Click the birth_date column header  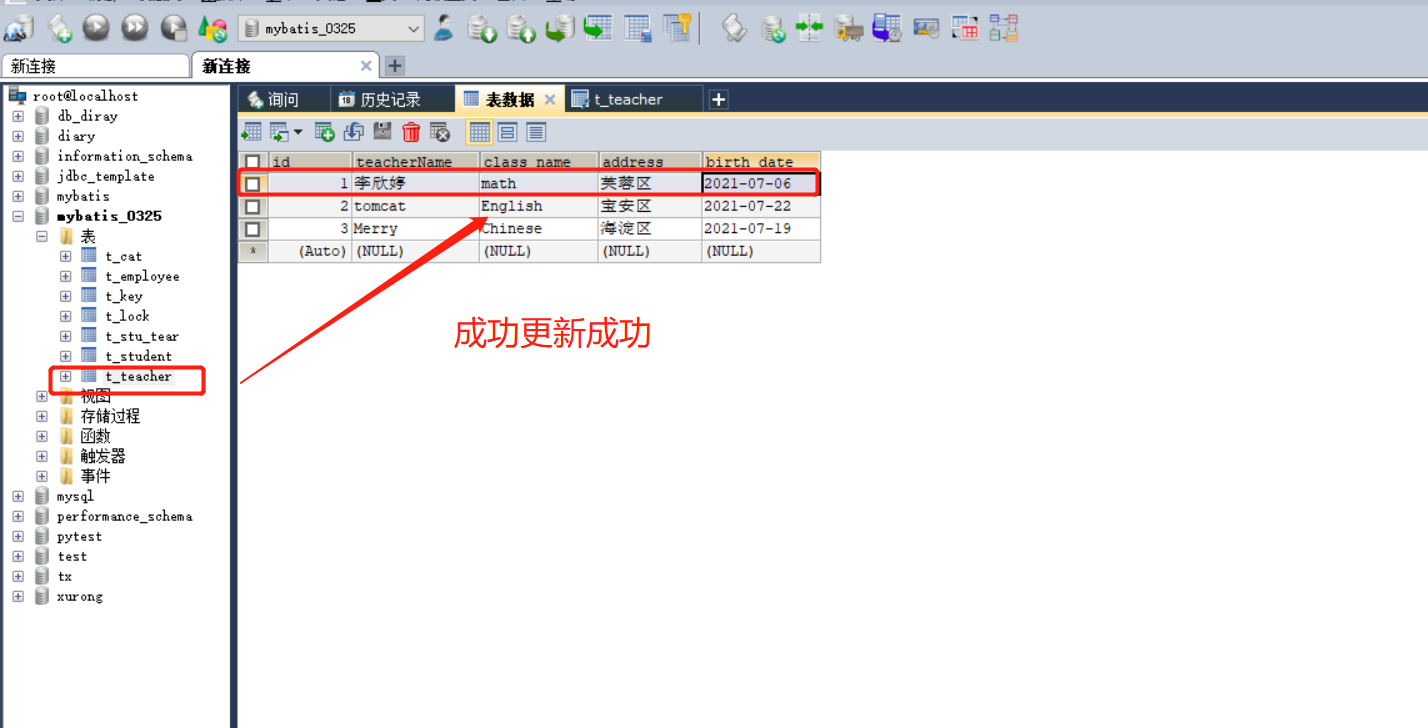761,162
